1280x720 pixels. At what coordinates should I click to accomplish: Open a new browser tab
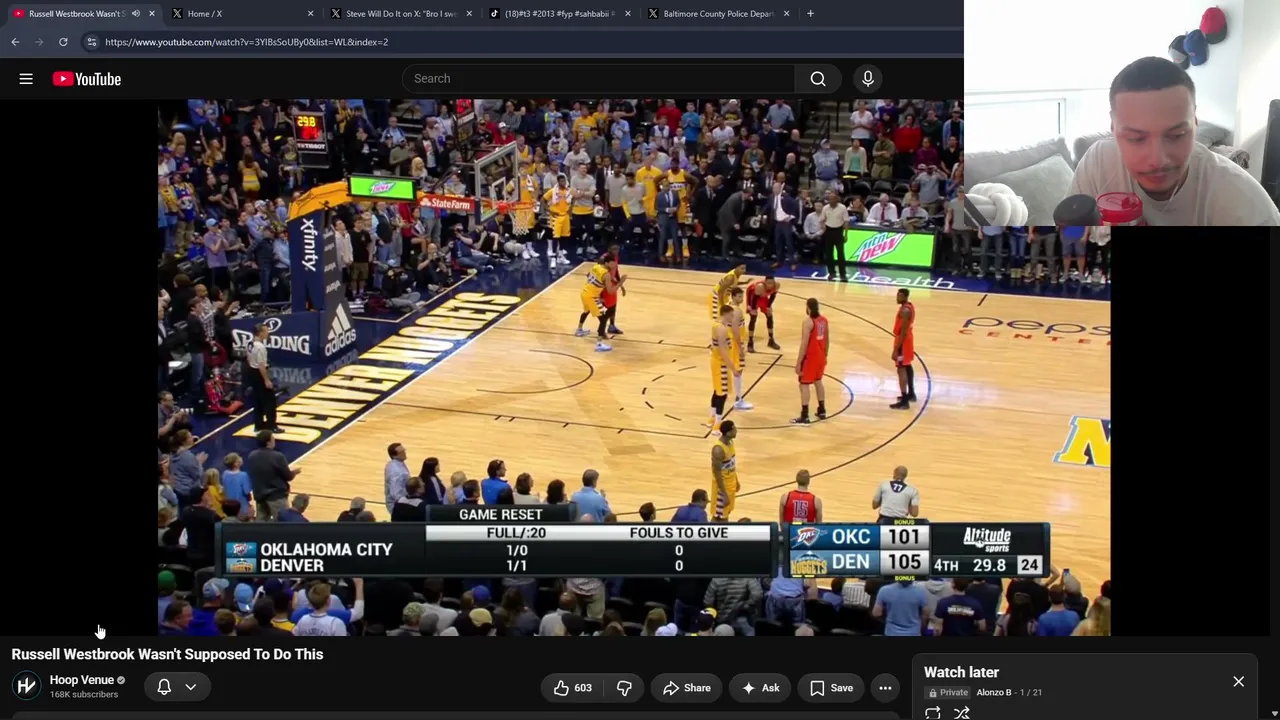[810, 14]
